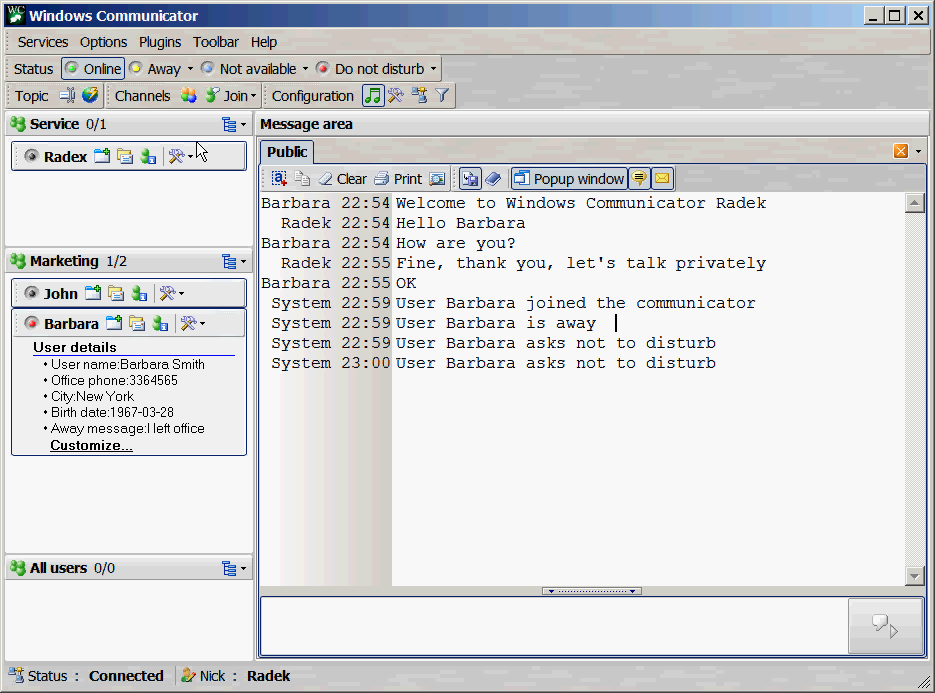This screenshot has height=693, width=935.
Task: Open the tools wrench icon next to Radex
Action: pyautogui.click(x=178, y=156)
